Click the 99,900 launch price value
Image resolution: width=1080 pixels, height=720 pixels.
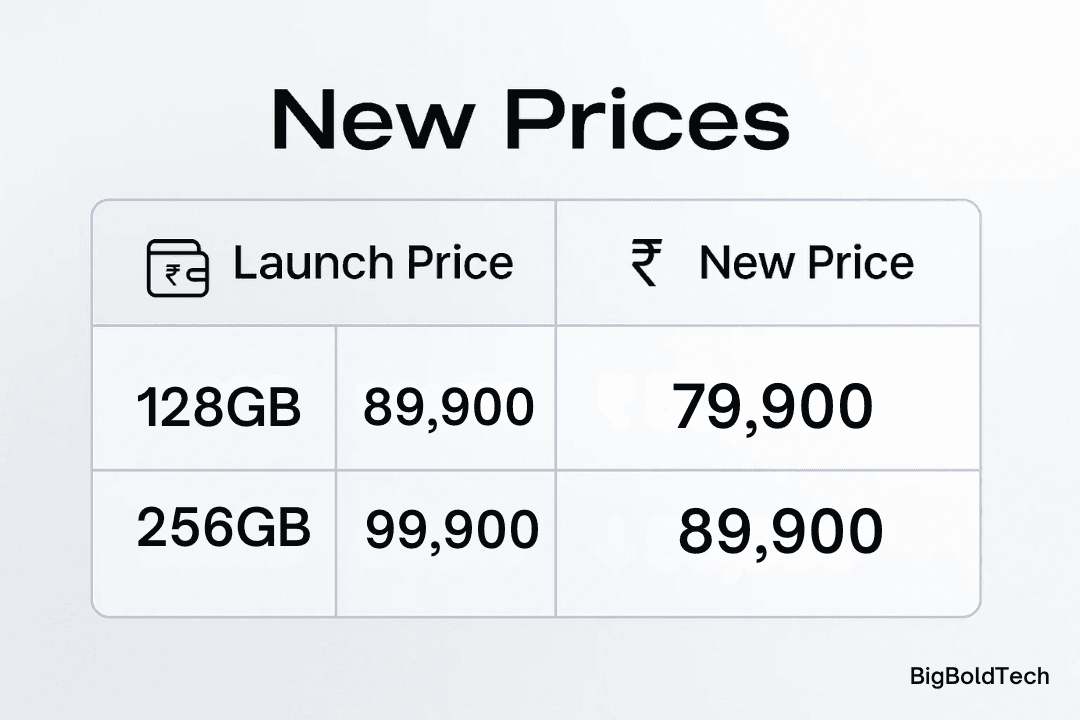click(x=451, y=529)
